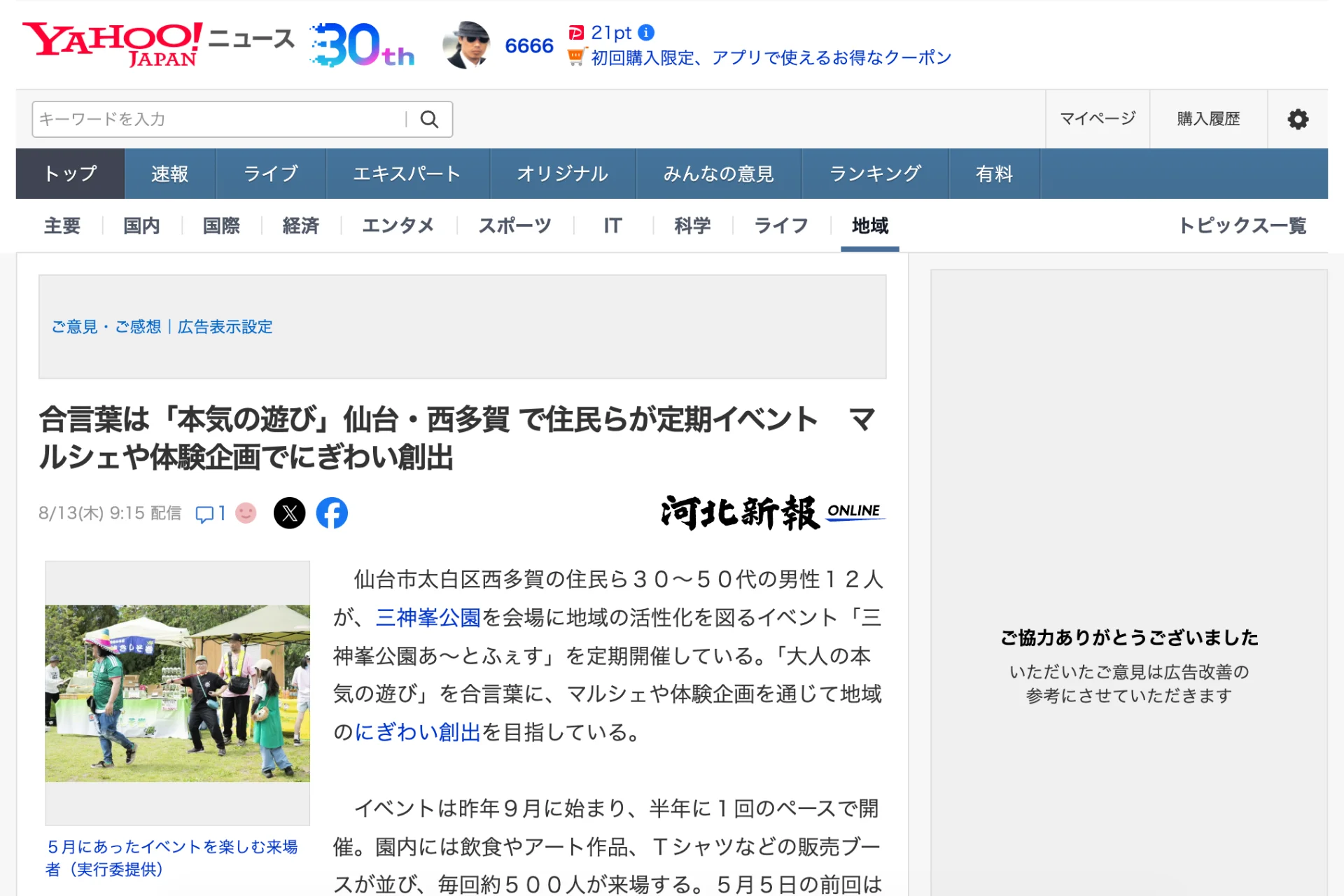Click the ニュース text beside the Yahoo logo

(x=251, y=38)
